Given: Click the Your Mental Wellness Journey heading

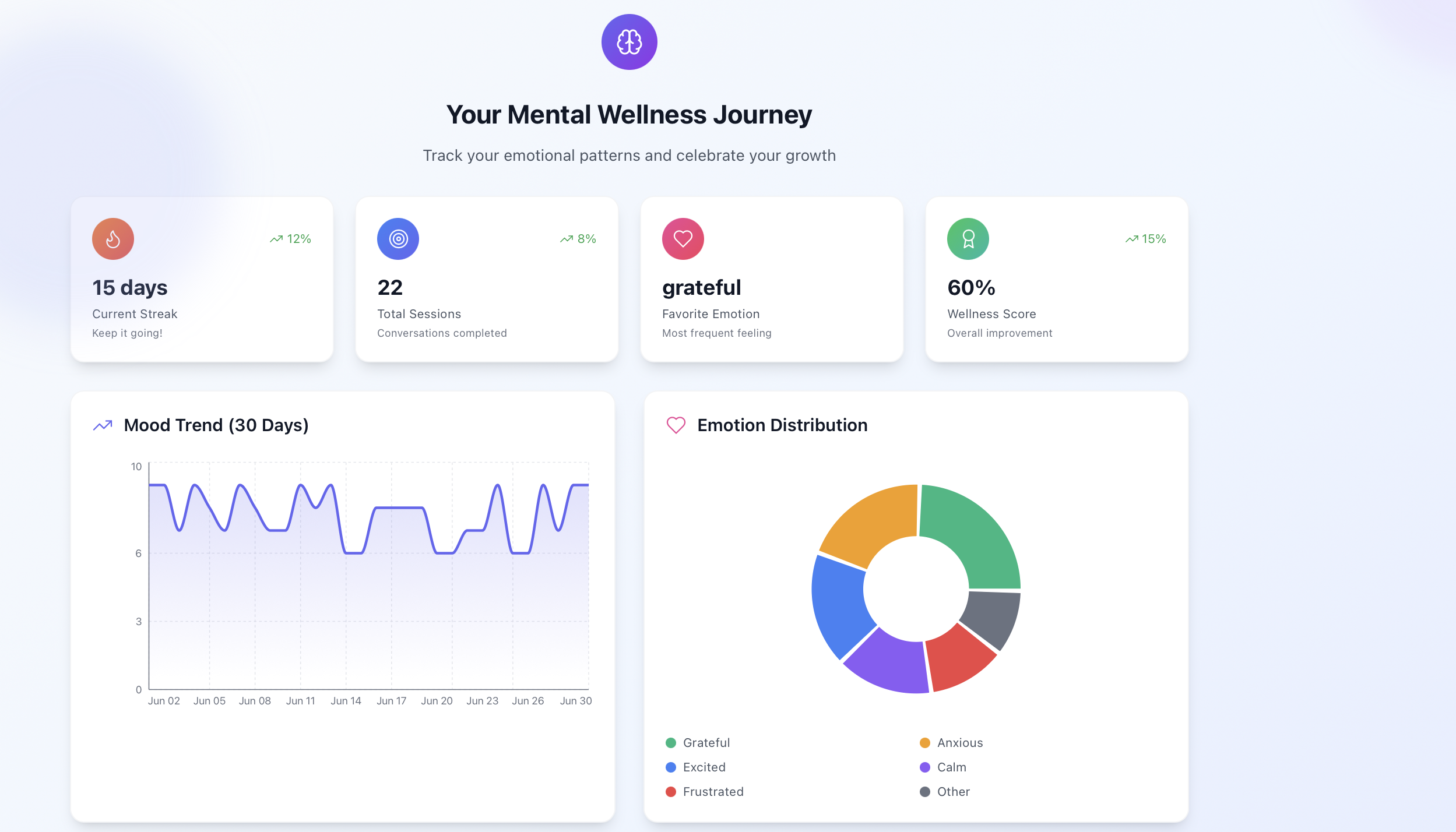Looking at the screenshot, I should pyautogui.click(x=629, y=115).
